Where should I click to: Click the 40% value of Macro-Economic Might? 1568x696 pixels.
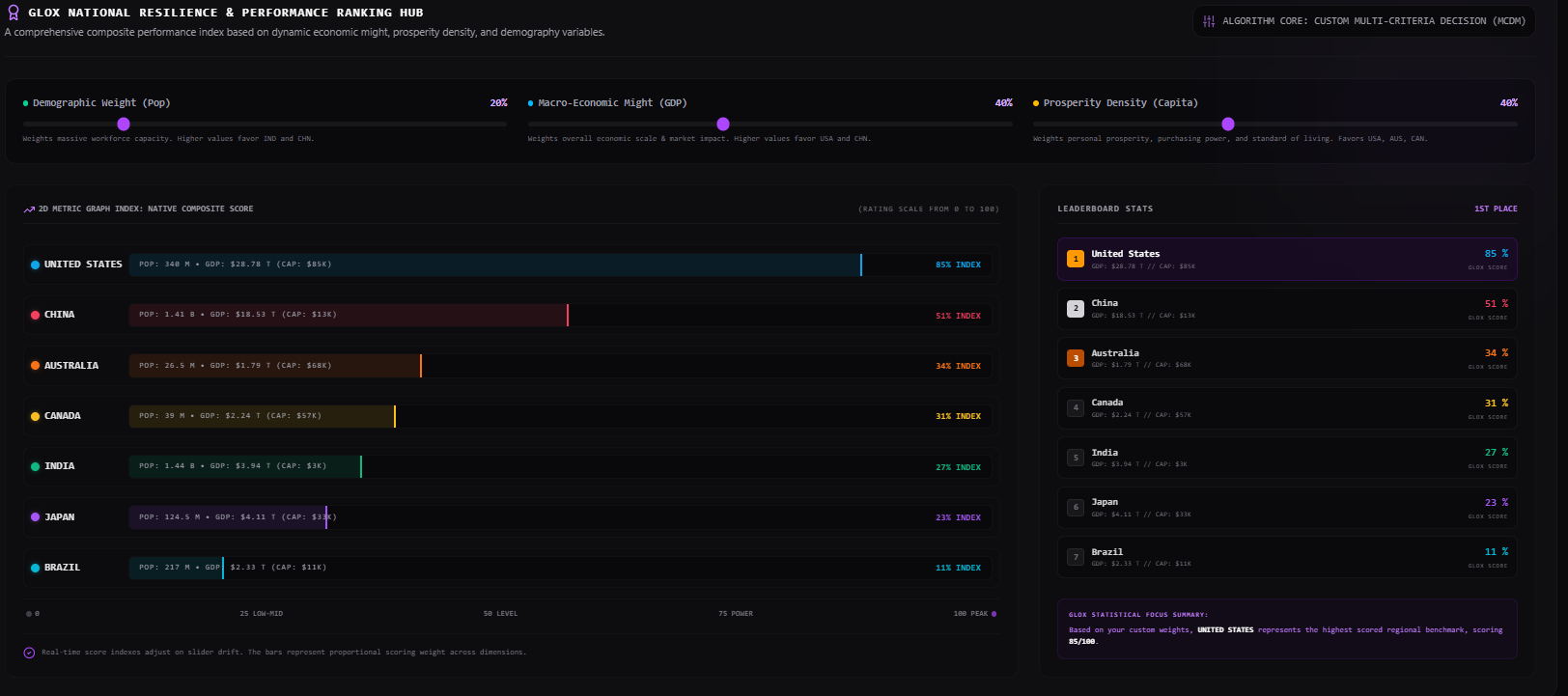1004,103
